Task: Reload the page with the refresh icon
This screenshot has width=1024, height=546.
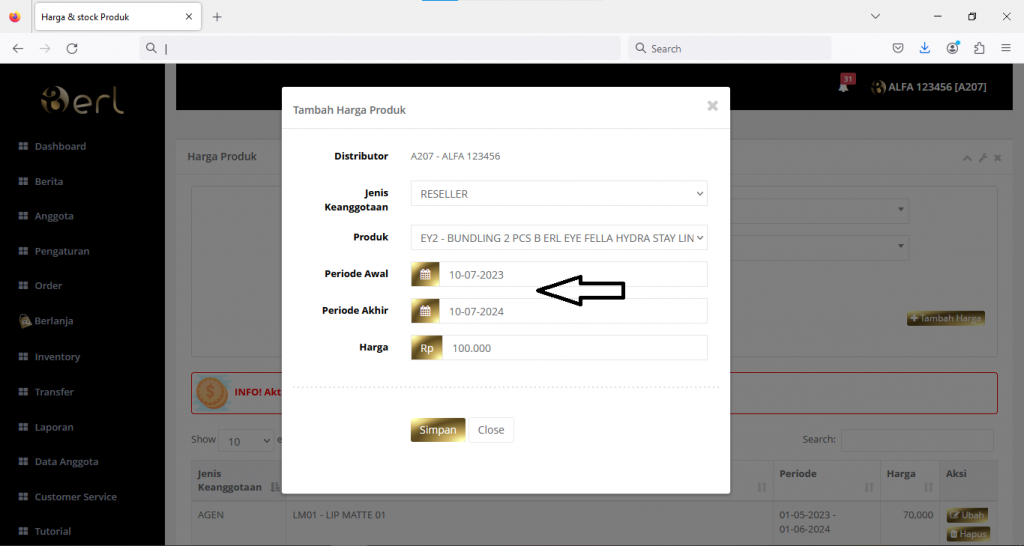Action: tap(72, 48)
